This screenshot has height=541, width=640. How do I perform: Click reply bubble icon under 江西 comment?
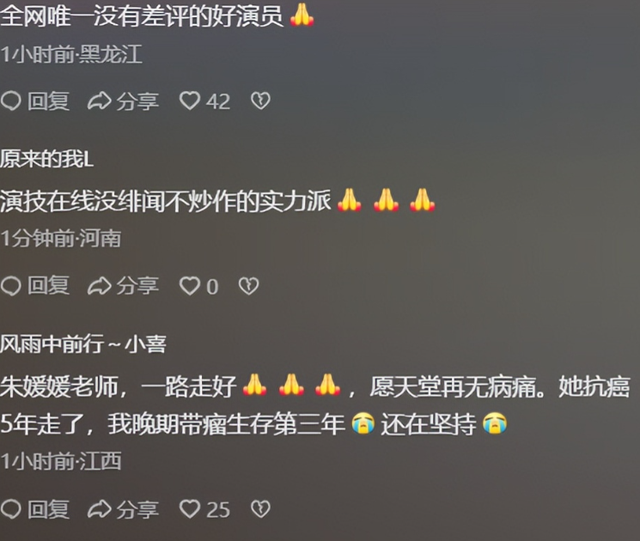tap(11, 509)
